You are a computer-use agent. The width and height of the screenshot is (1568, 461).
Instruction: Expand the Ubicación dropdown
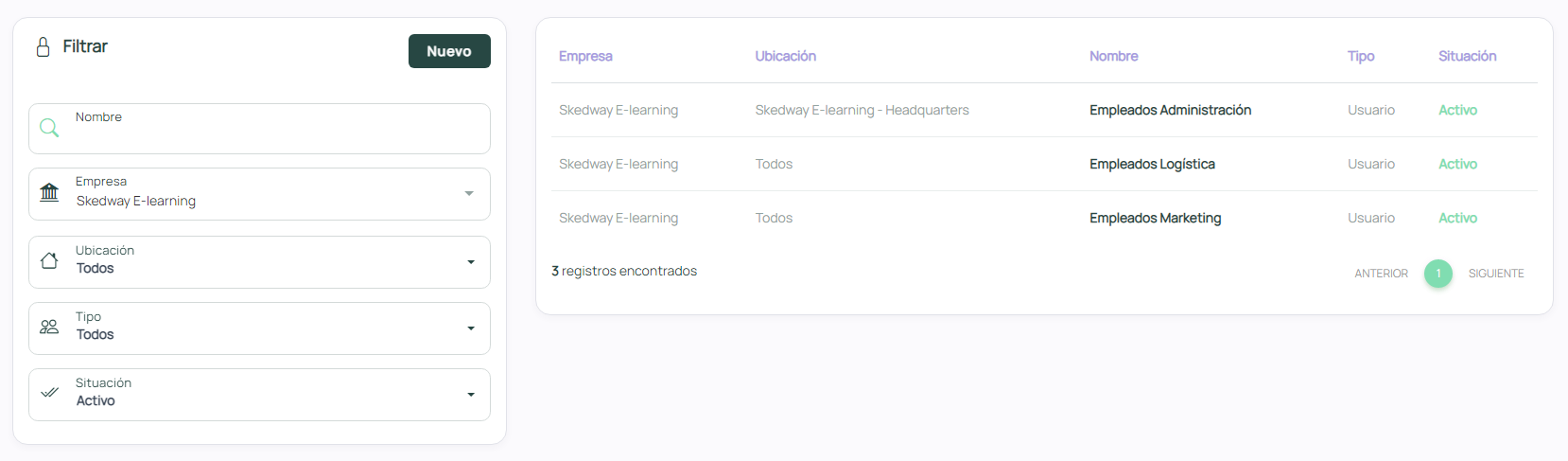[470, 262]
